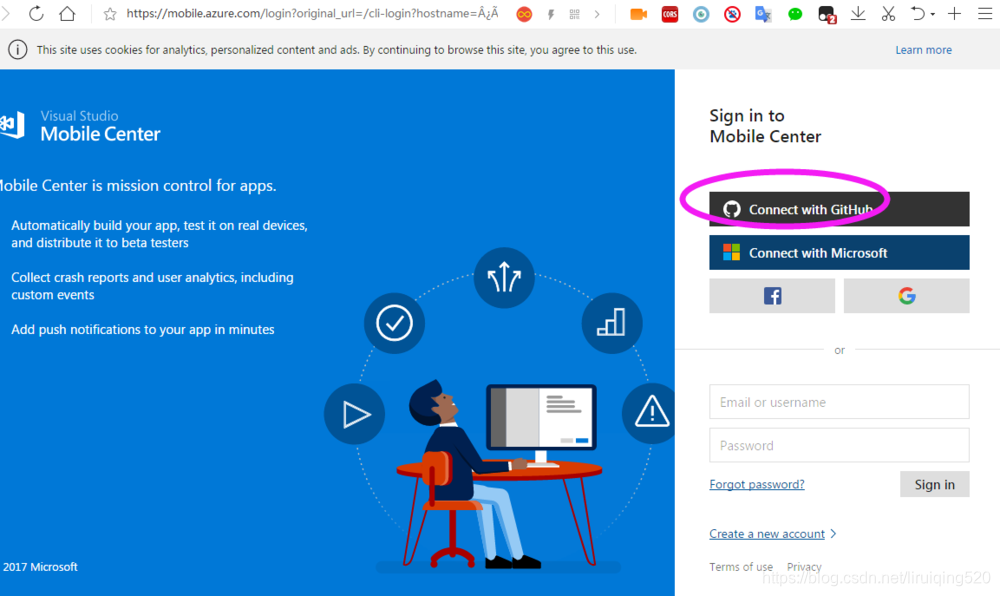Click the undo closed tab arrow

tap(917, 13)
